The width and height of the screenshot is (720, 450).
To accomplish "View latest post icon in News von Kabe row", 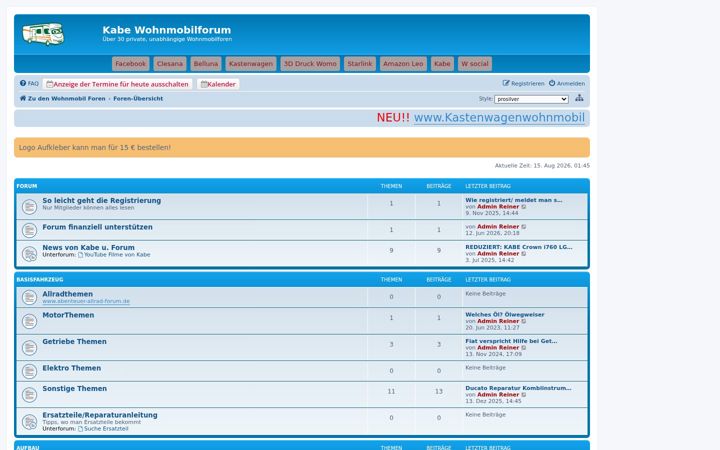I will click(524, 253).
